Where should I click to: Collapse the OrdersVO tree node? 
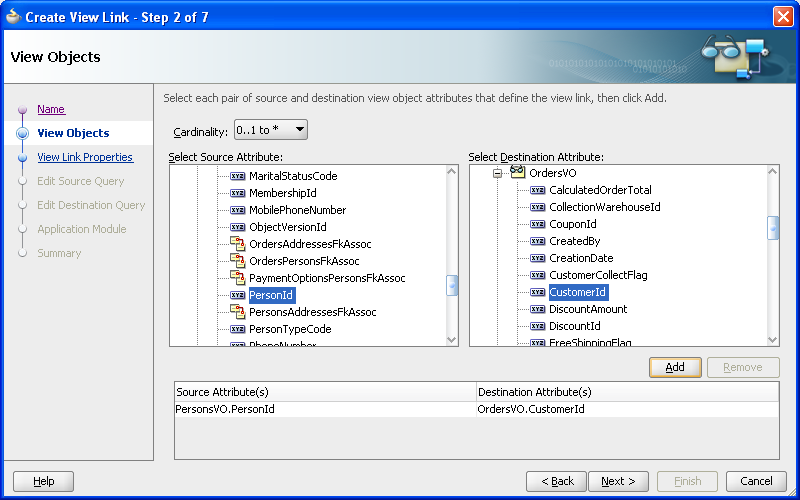497,173
